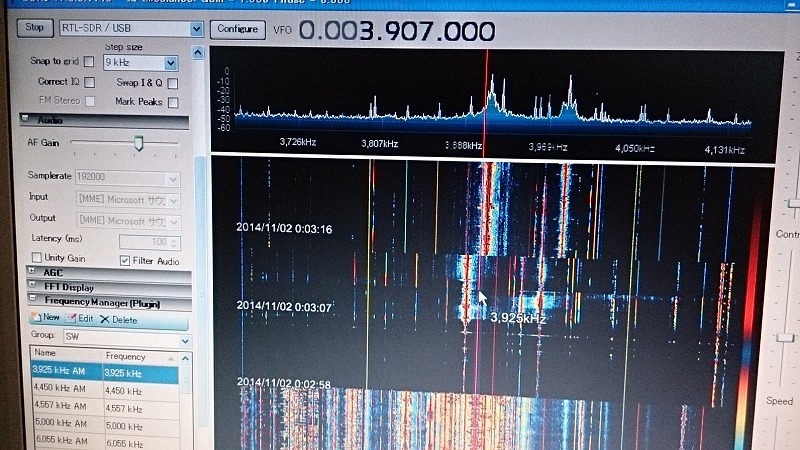The height and width of the screenshot is (450, 800).
Task: Click the Configure button
Action: coord(238,29)
